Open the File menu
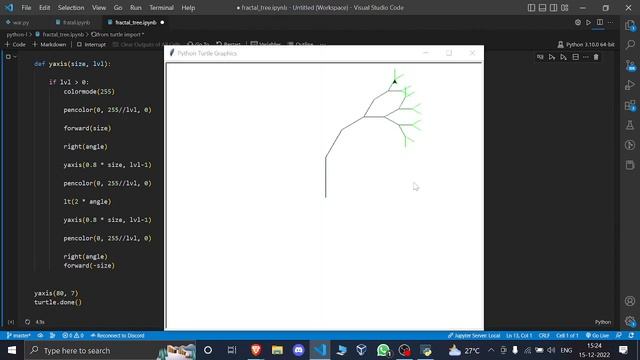Image resolution: width=640 pixels, height=360 pixels. point(26,8)
